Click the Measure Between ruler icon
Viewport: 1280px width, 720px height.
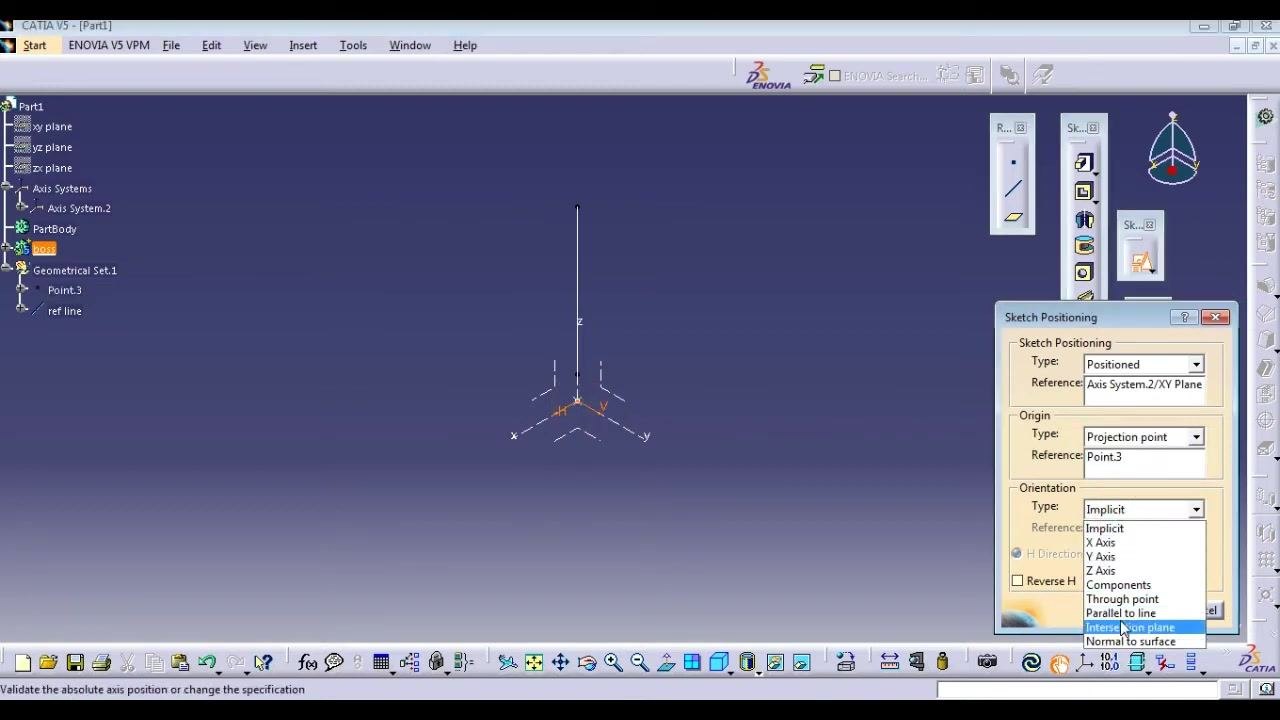click(889, 662)
